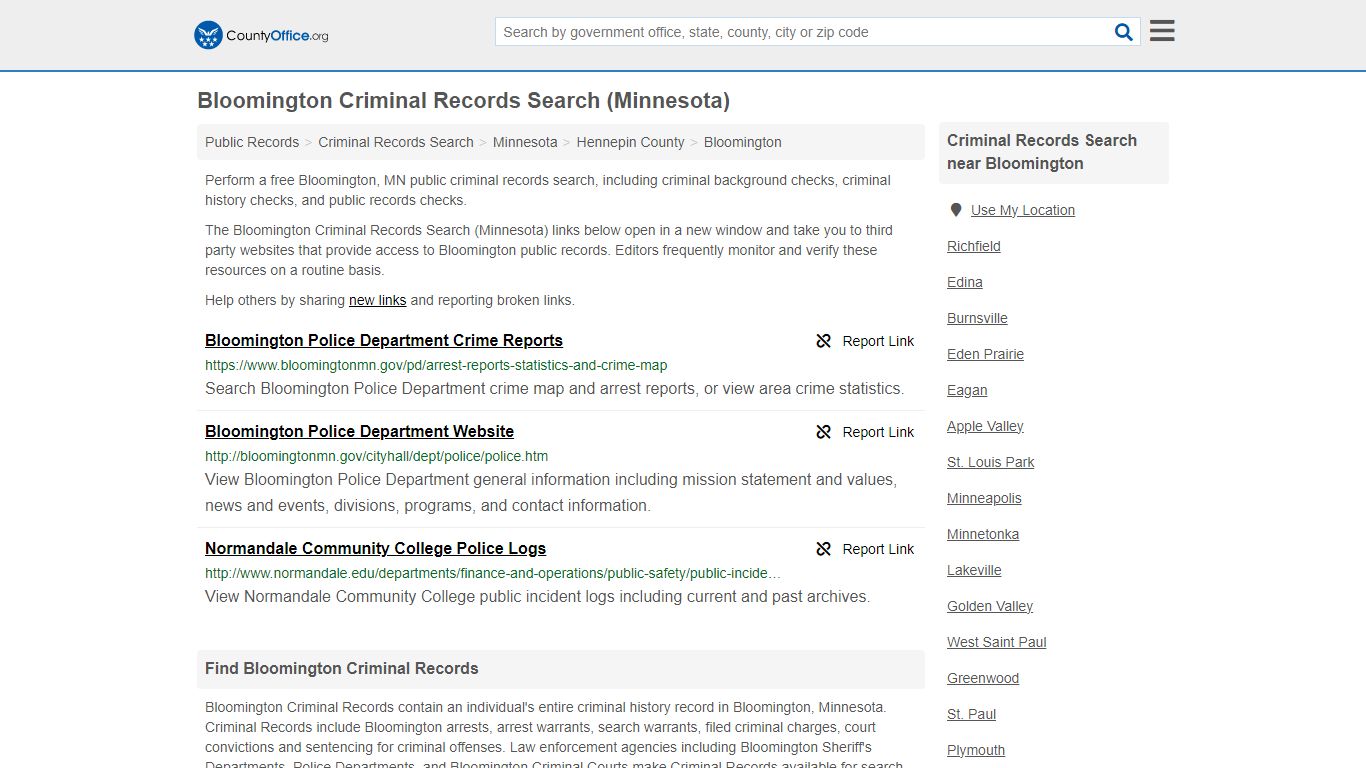This screenshot has width=1366, height=768.
Task: Go to Hennepin County breadcrumb
Action: (630, 142)
